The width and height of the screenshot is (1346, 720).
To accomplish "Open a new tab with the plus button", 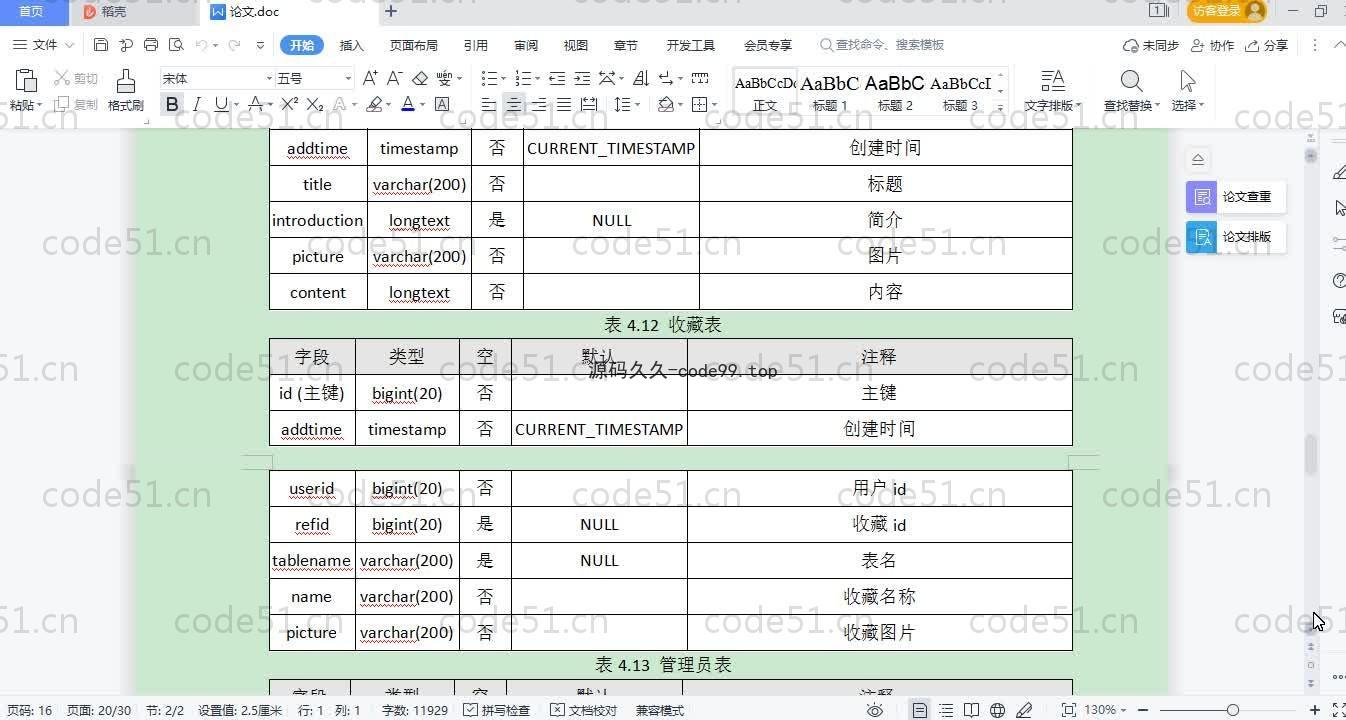I will (391, 12).
